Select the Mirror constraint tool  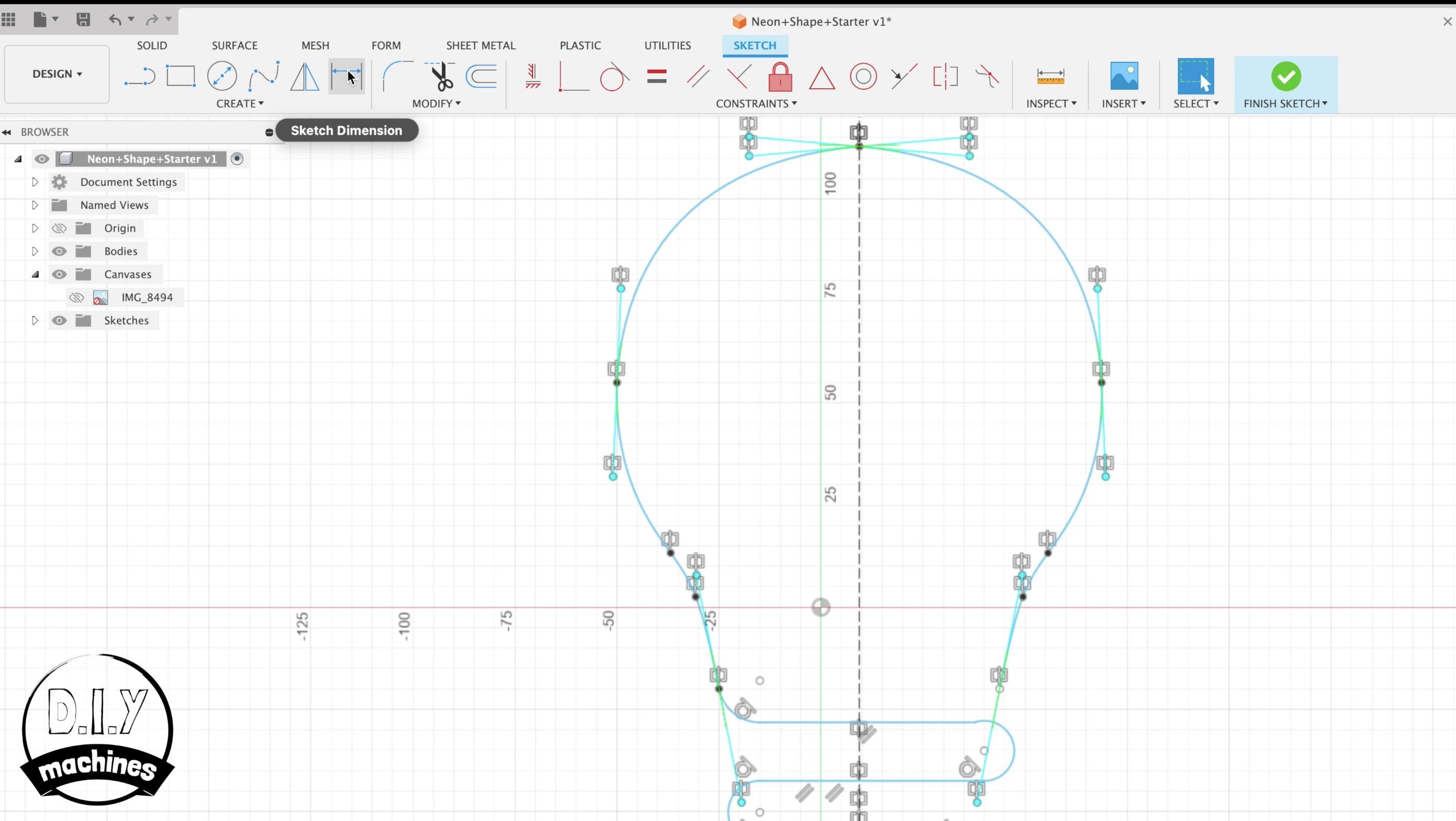click(945, 77)
